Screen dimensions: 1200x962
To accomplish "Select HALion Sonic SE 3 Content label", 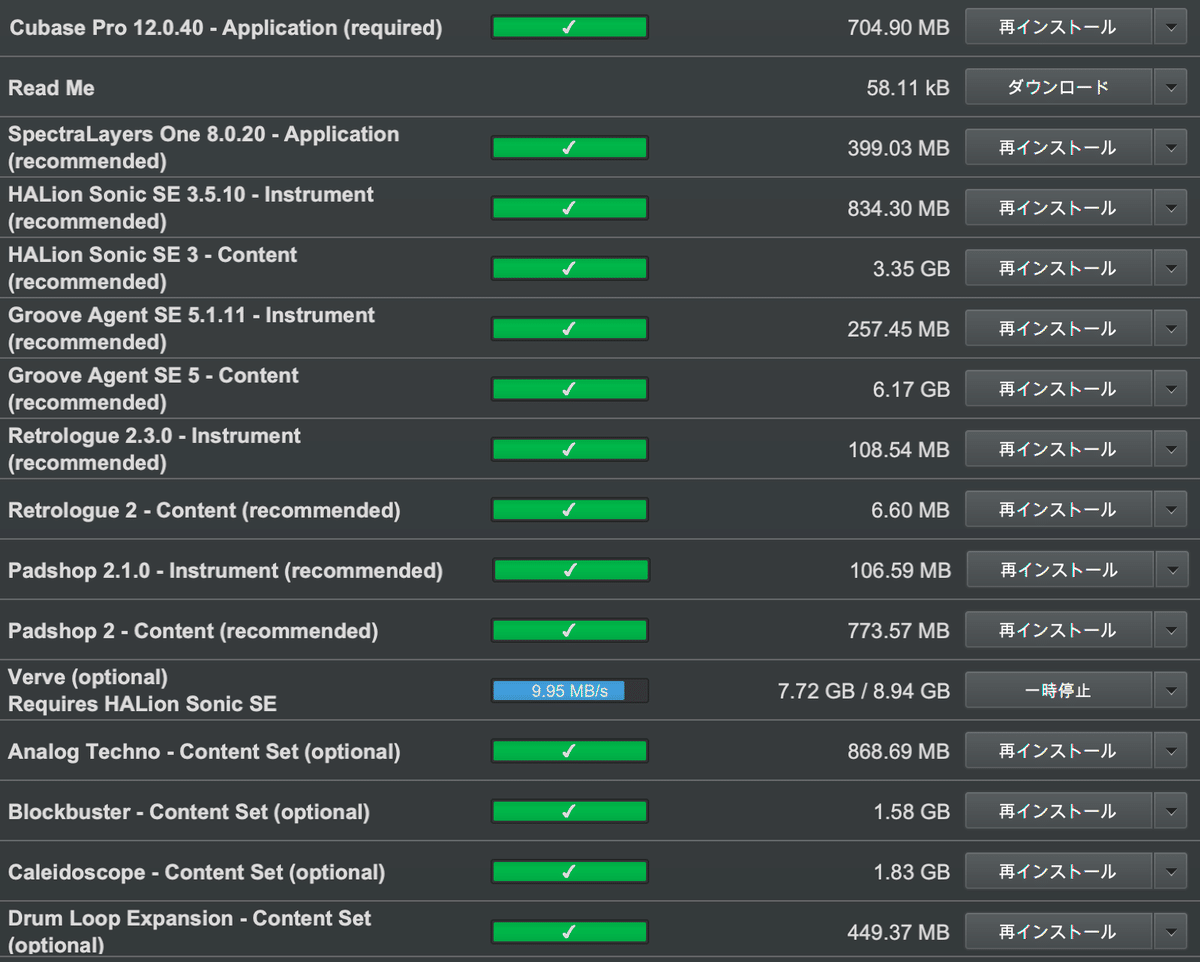I will point(153,268).
